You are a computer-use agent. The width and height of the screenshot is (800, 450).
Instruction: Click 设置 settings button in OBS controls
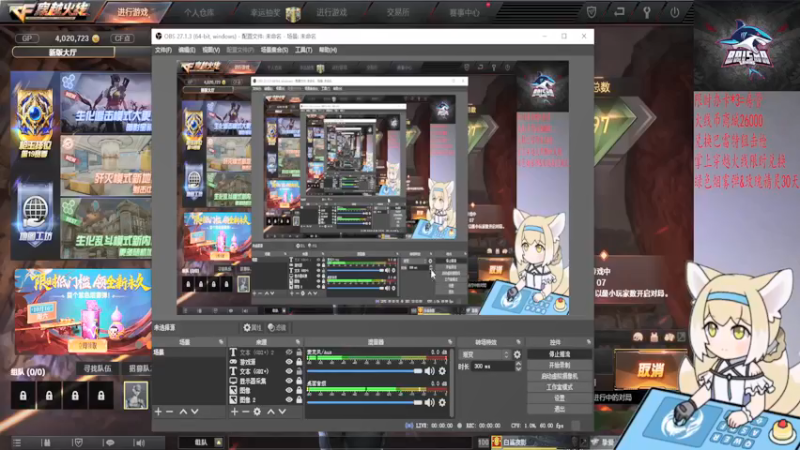[560, 398]
